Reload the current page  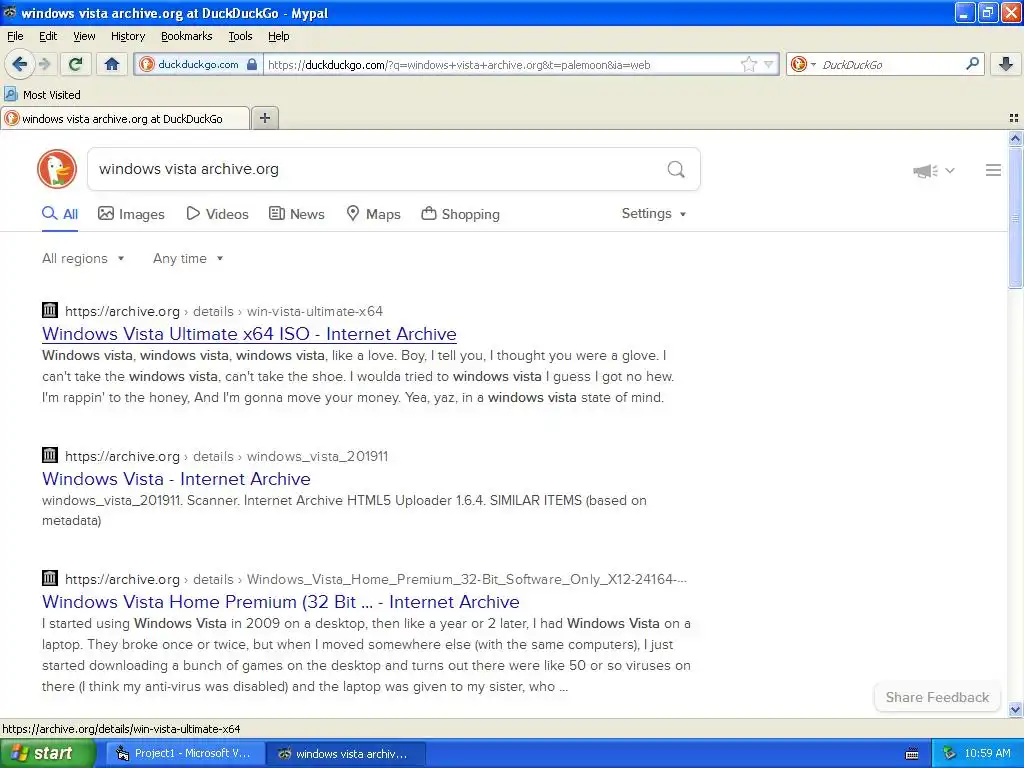click(76, 64)
